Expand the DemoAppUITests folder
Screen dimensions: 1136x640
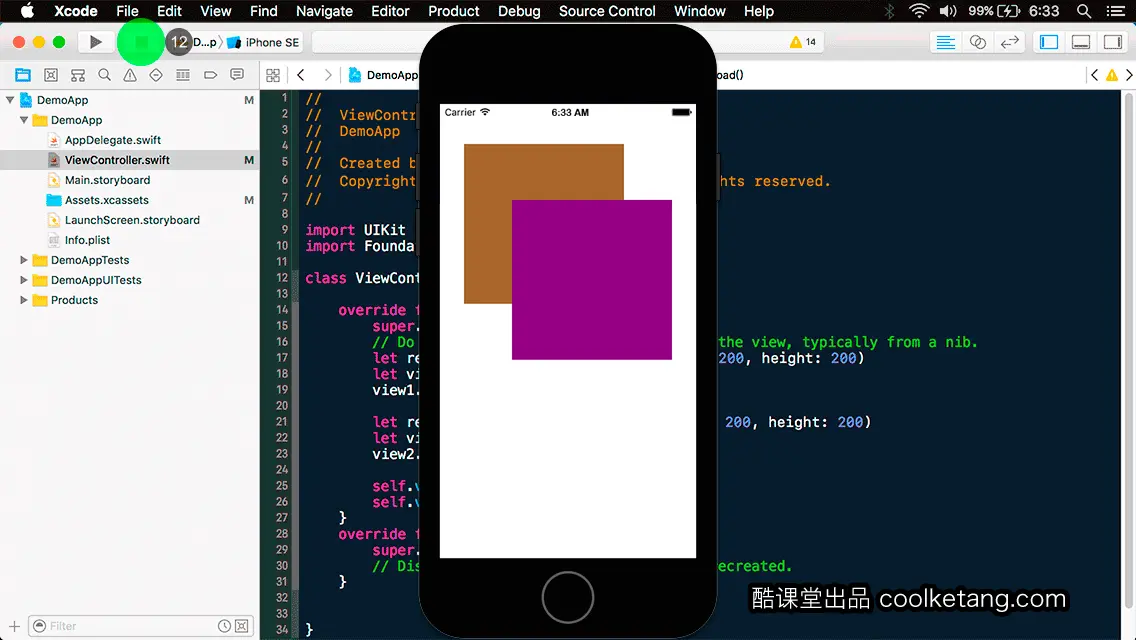[24, 280]
